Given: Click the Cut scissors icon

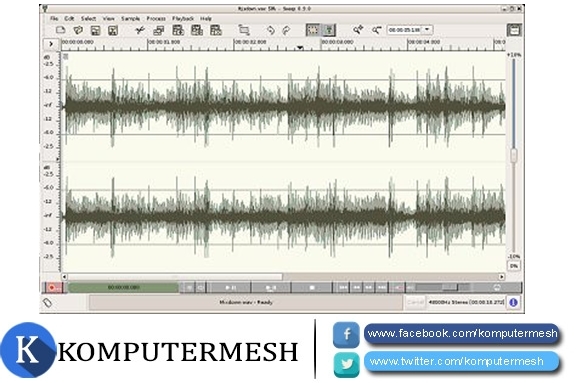Looking at the screenshot, I should [140, 30].
